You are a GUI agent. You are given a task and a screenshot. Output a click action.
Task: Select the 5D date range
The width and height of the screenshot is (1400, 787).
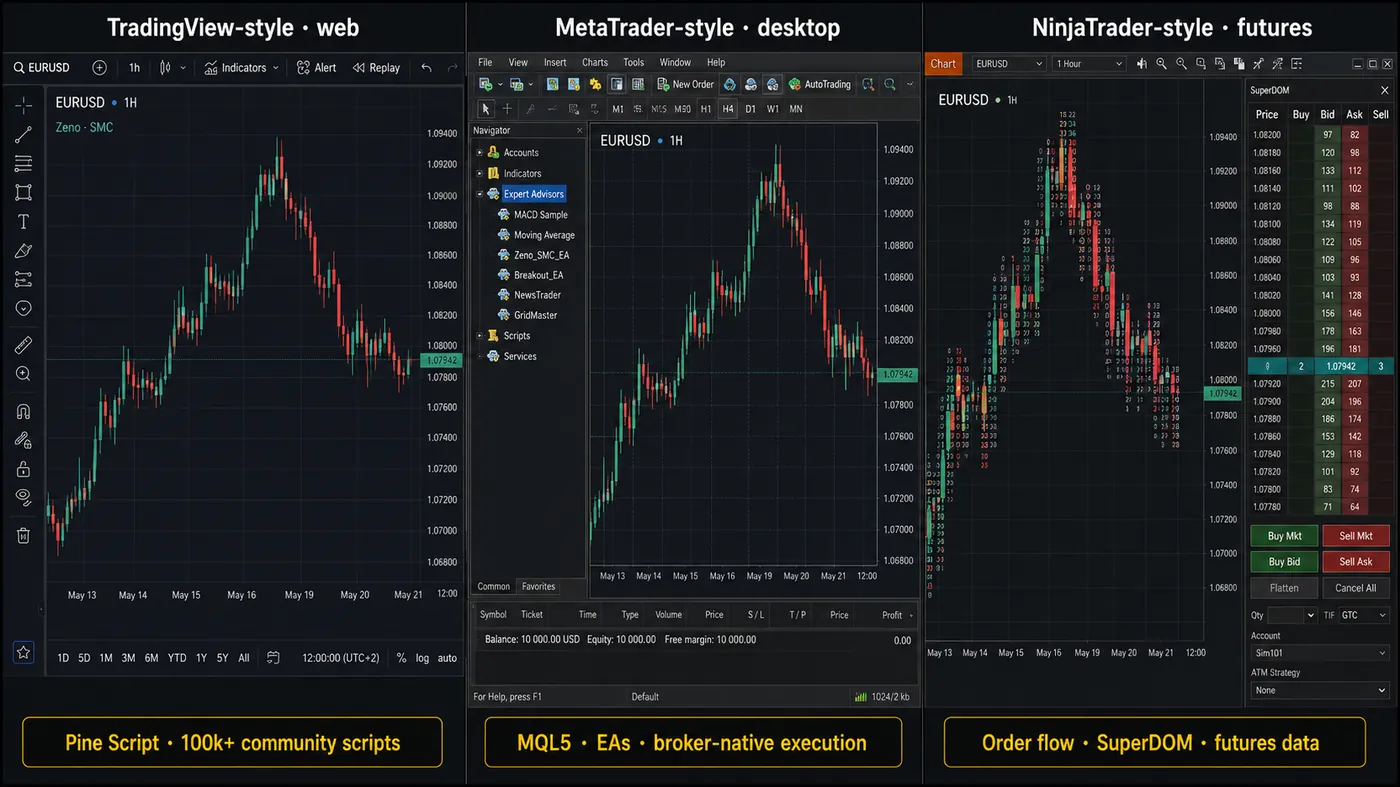tap(84, 658)
